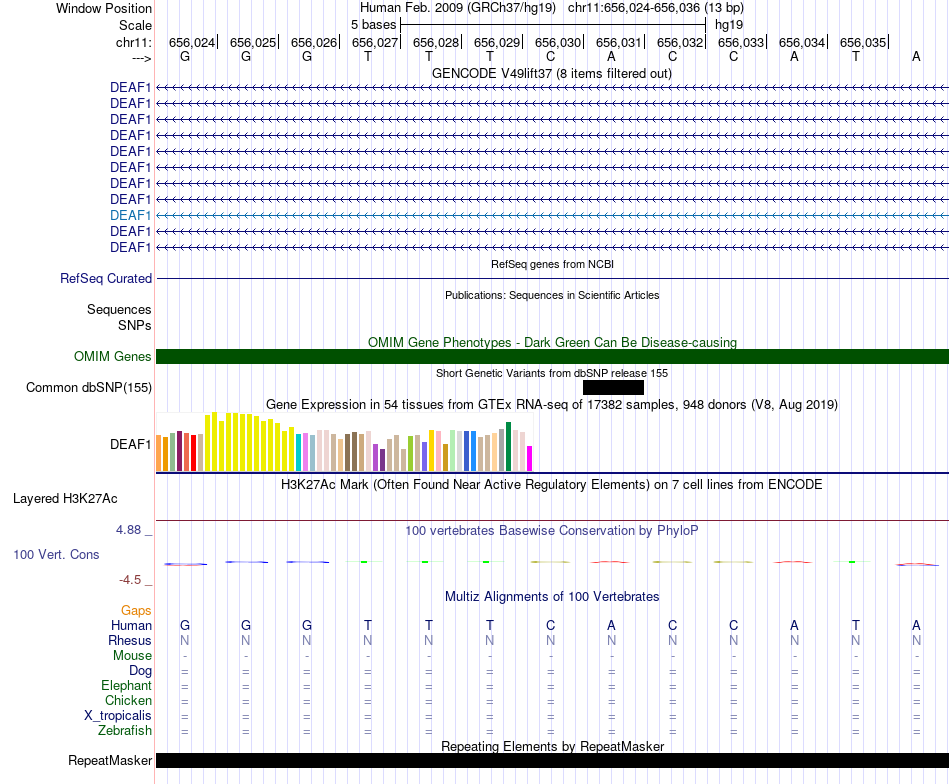Viewport: 950px width, 784px height.
Task: Click the OMIM Genes side label
Action: 112,356
